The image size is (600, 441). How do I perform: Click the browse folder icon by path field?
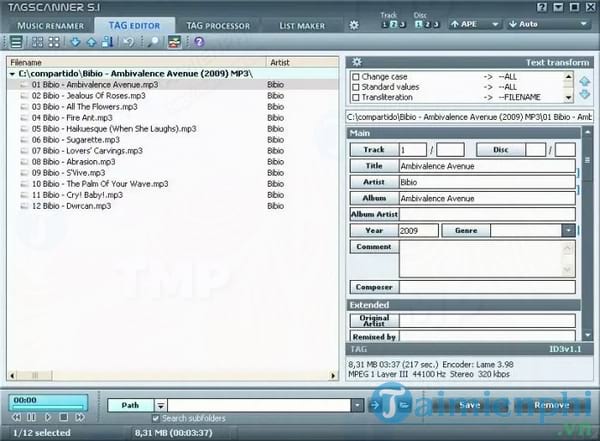[404, 405]
